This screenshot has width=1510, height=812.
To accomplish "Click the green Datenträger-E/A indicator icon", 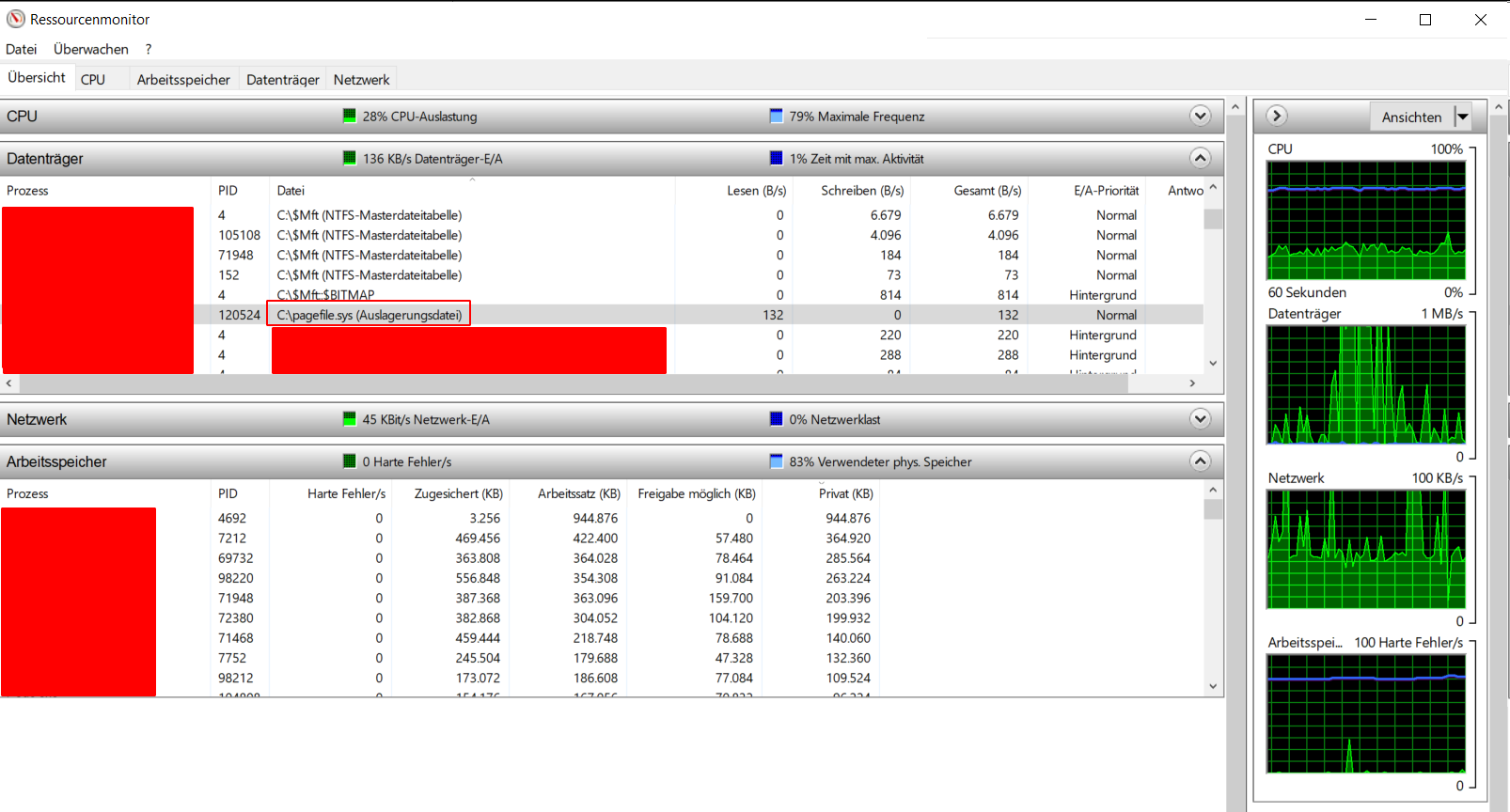I will click(x=350, y=158).
